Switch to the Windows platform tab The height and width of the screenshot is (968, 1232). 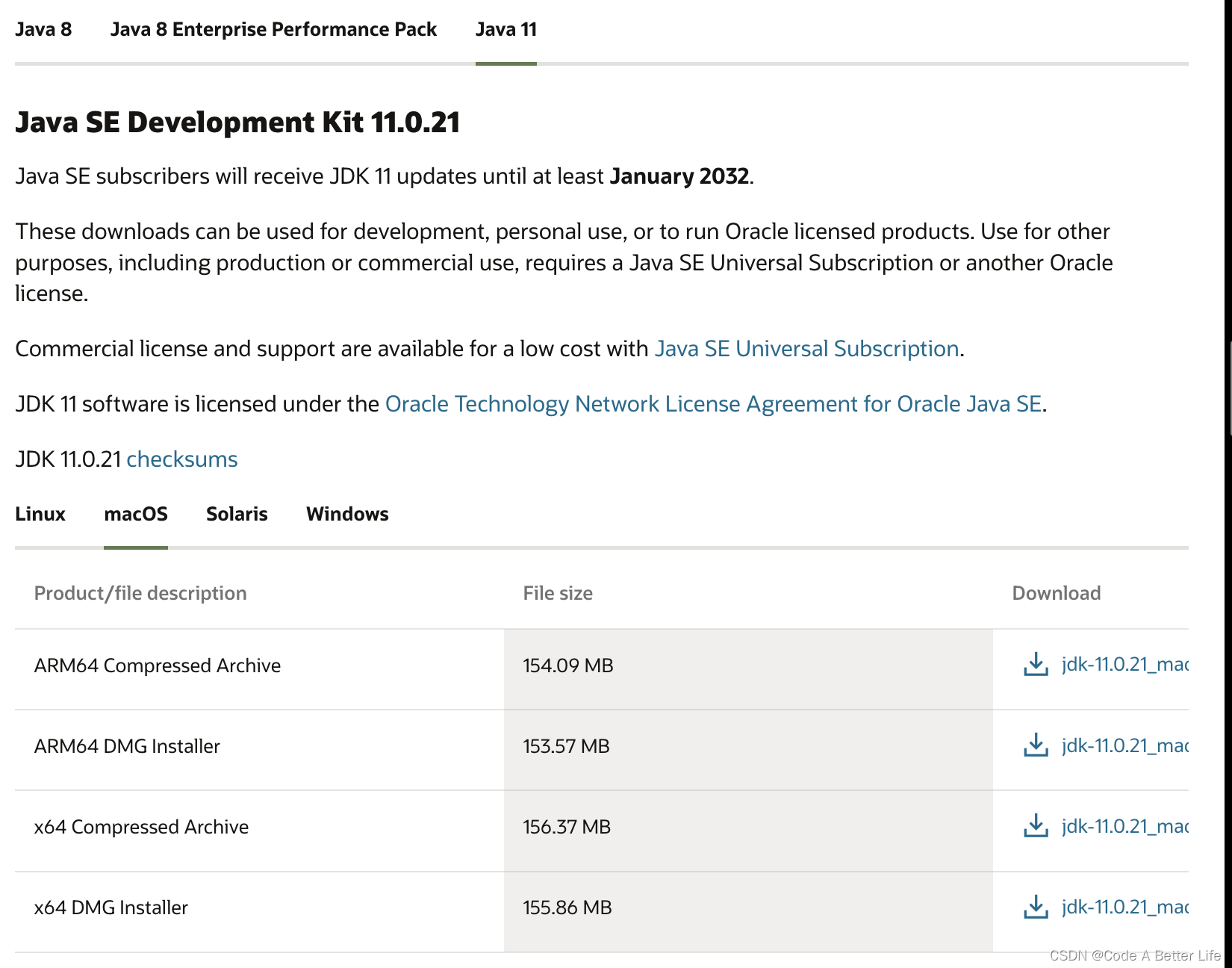[x=347, y=514]
